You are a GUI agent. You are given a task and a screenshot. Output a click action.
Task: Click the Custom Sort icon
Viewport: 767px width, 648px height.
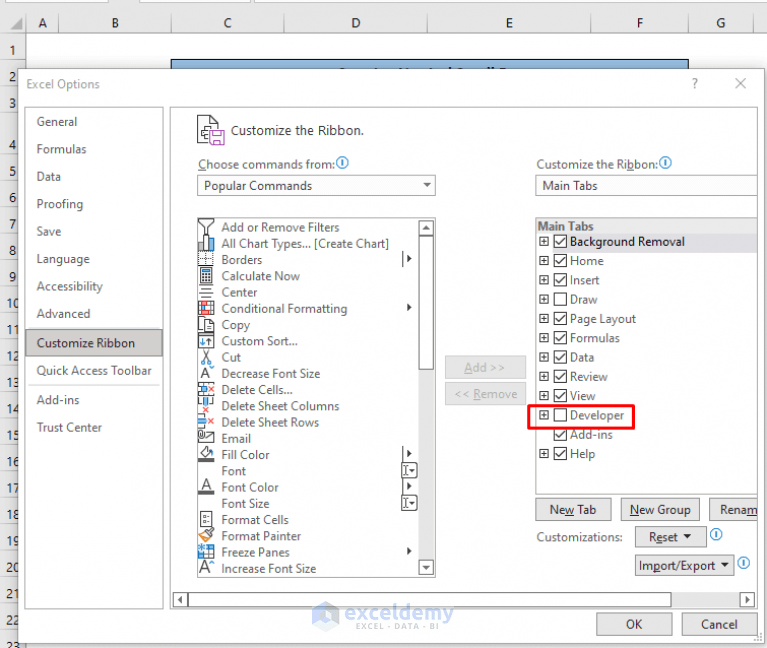point(206,341)
